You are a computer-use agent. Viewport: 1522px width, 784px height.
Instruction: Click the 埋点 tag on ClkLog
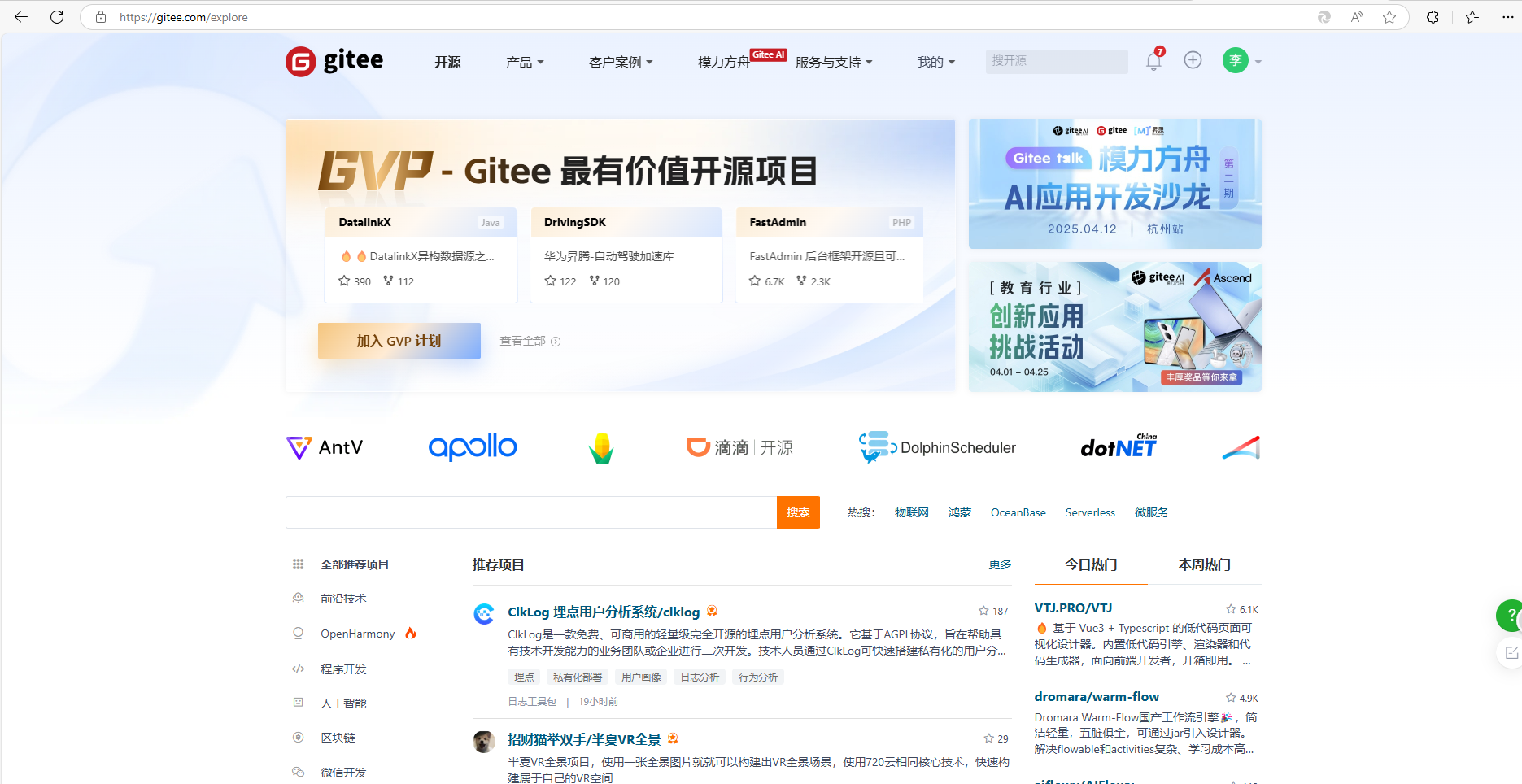[524, 677]
